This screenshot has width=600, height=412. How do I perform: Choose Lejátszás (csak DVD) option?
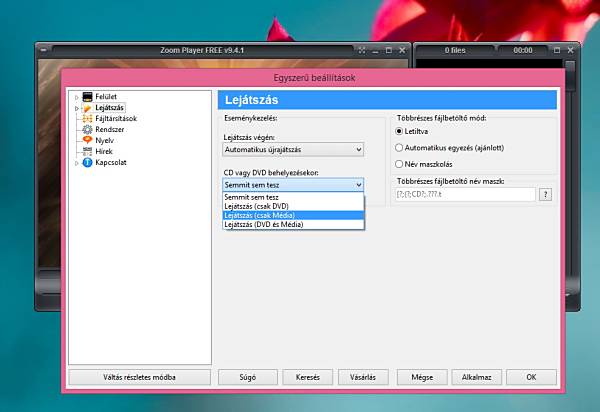click(293, 207)
